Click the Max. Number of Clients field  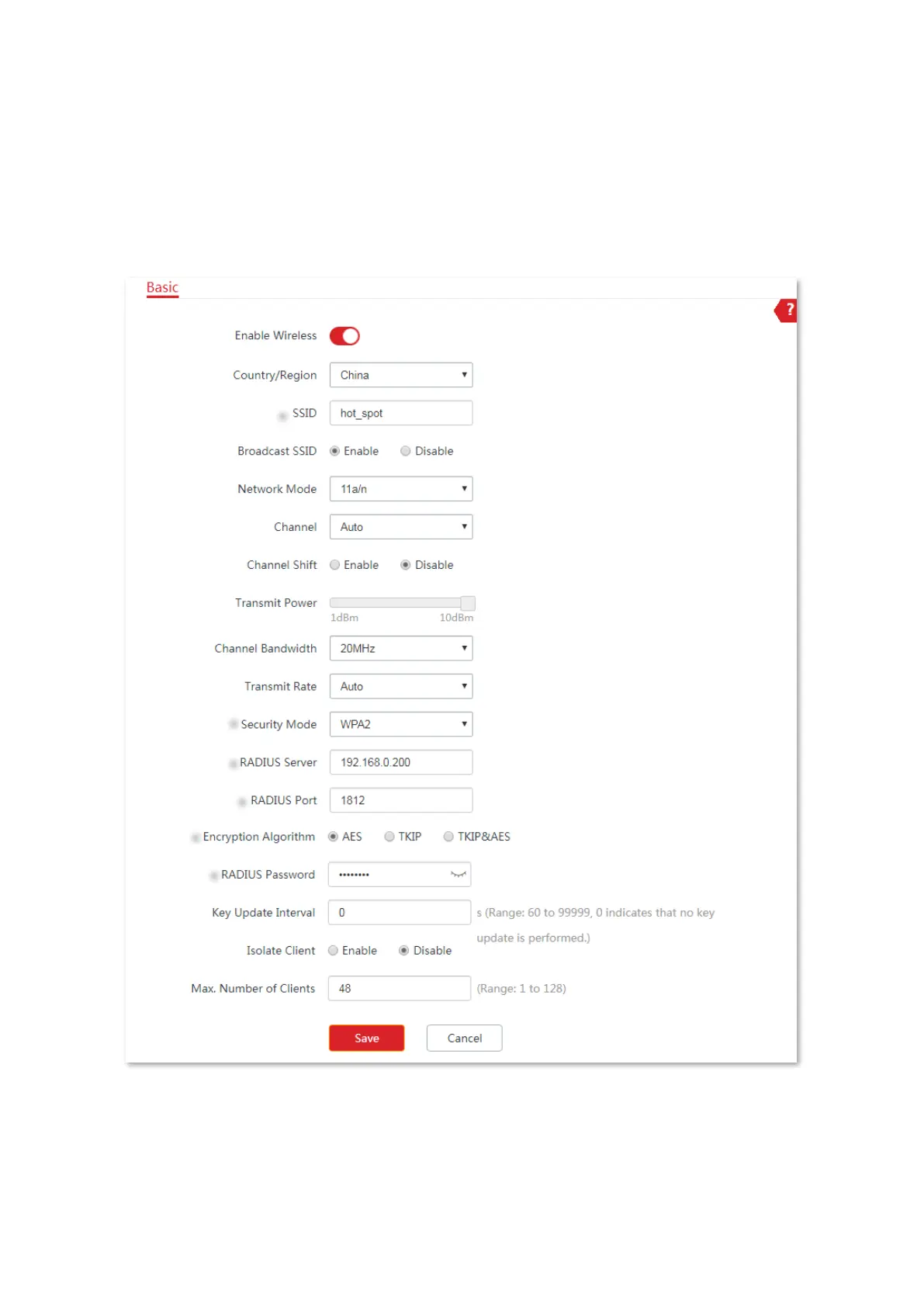coord(400,989)
